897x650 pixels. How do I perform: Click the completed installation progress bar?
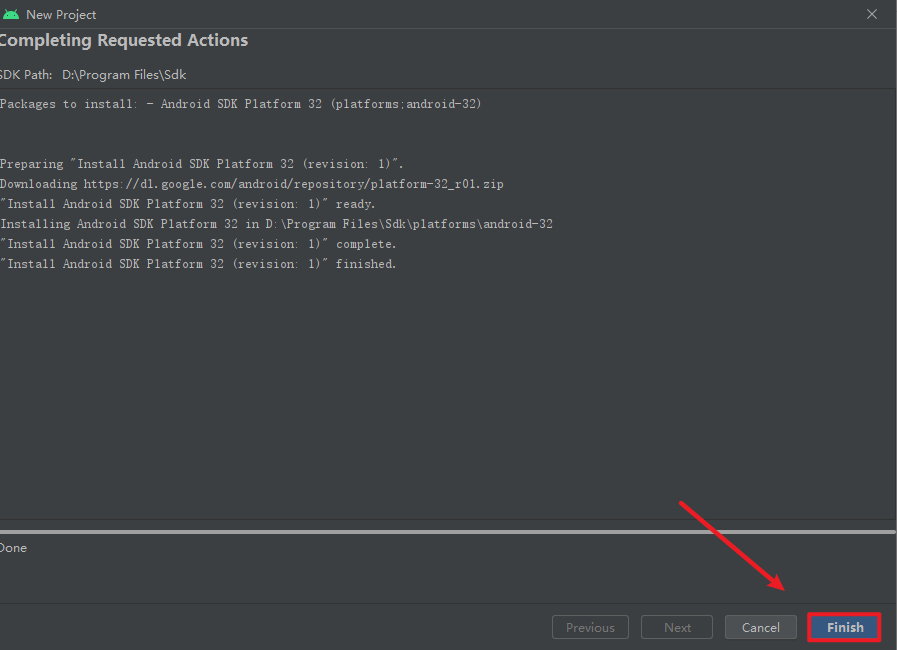(448, 532)
